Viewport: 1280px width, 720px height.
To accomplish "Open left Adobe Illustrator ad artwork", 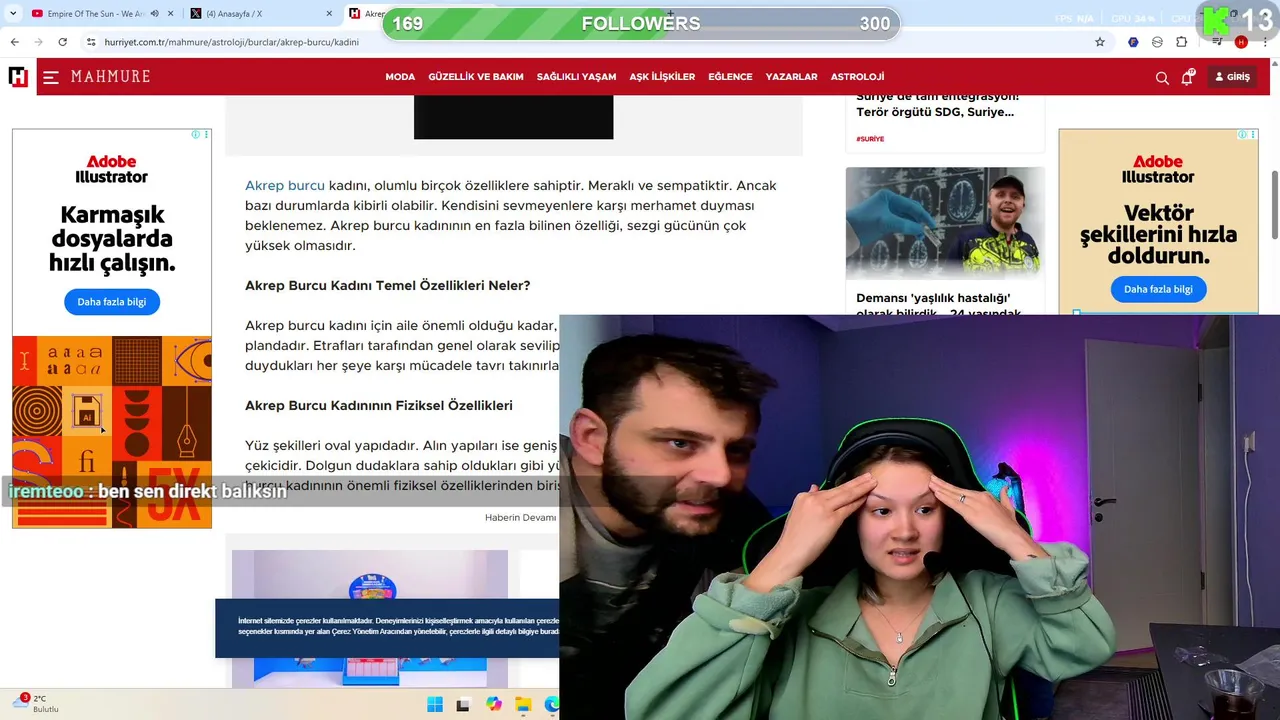I will [112, 432].
